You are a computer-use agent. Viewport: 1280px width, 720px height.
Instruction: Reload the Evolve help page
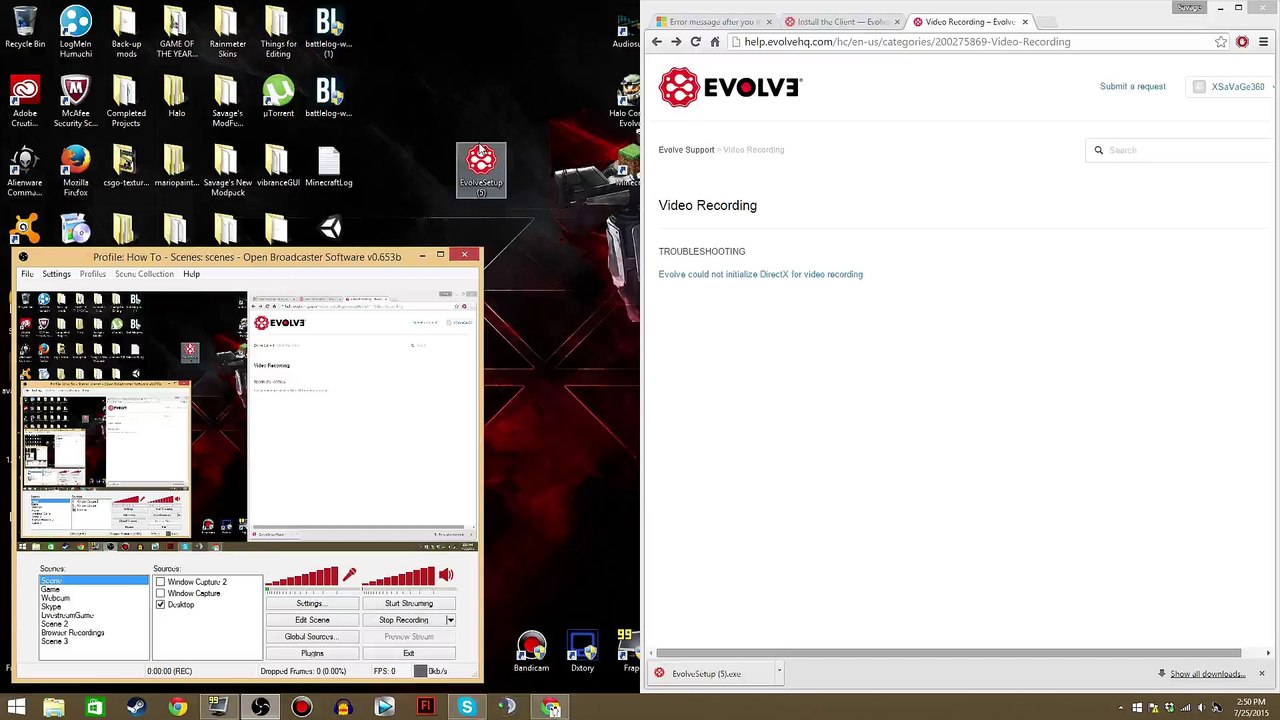pyautogui.click(x=695, y=42)
